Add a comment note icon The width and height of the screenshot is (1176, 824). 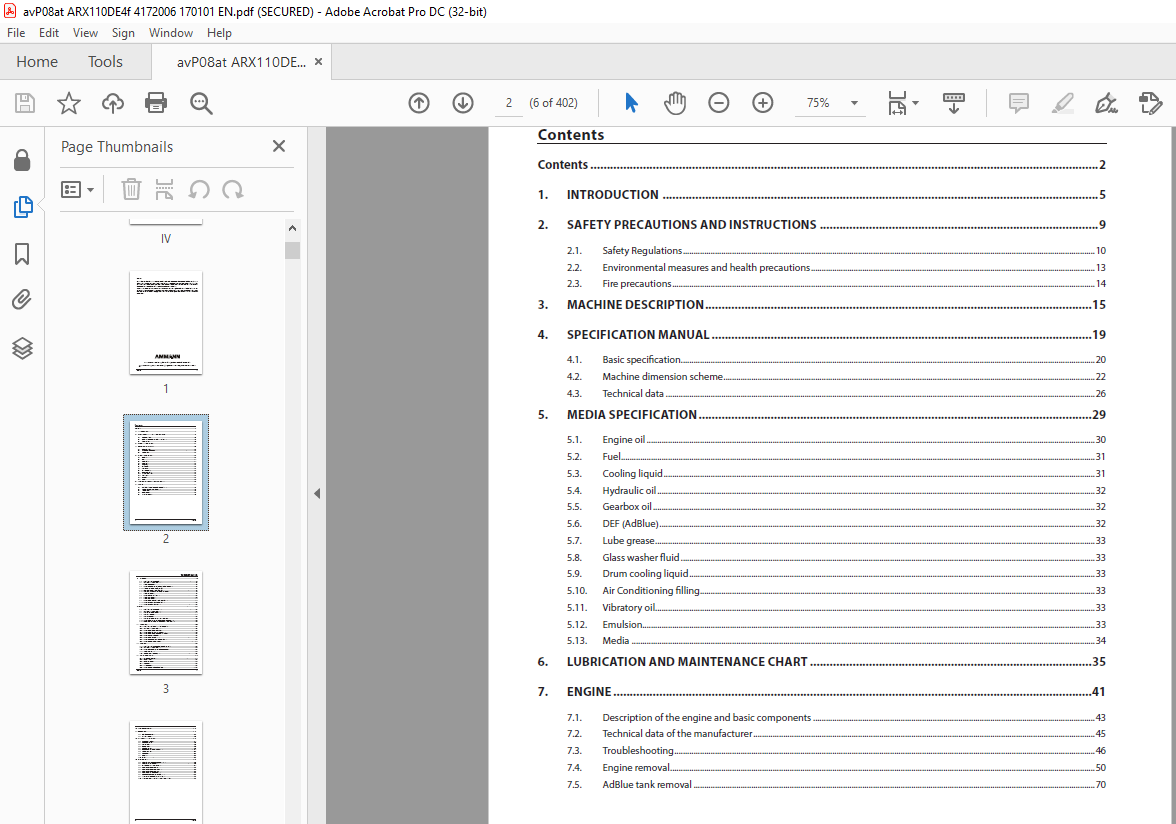1018,103
